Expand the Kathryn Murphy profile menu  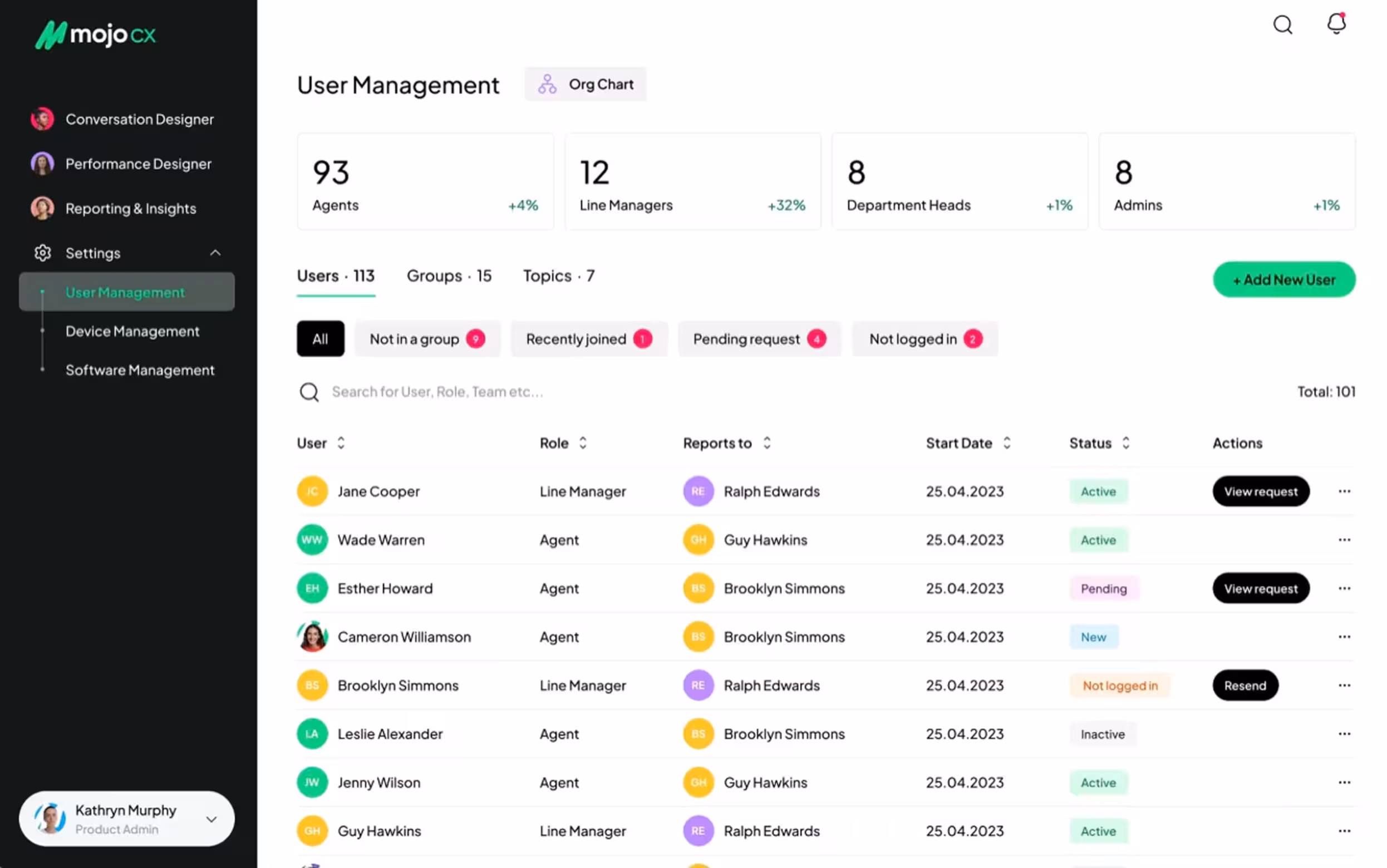coord(213,818)
